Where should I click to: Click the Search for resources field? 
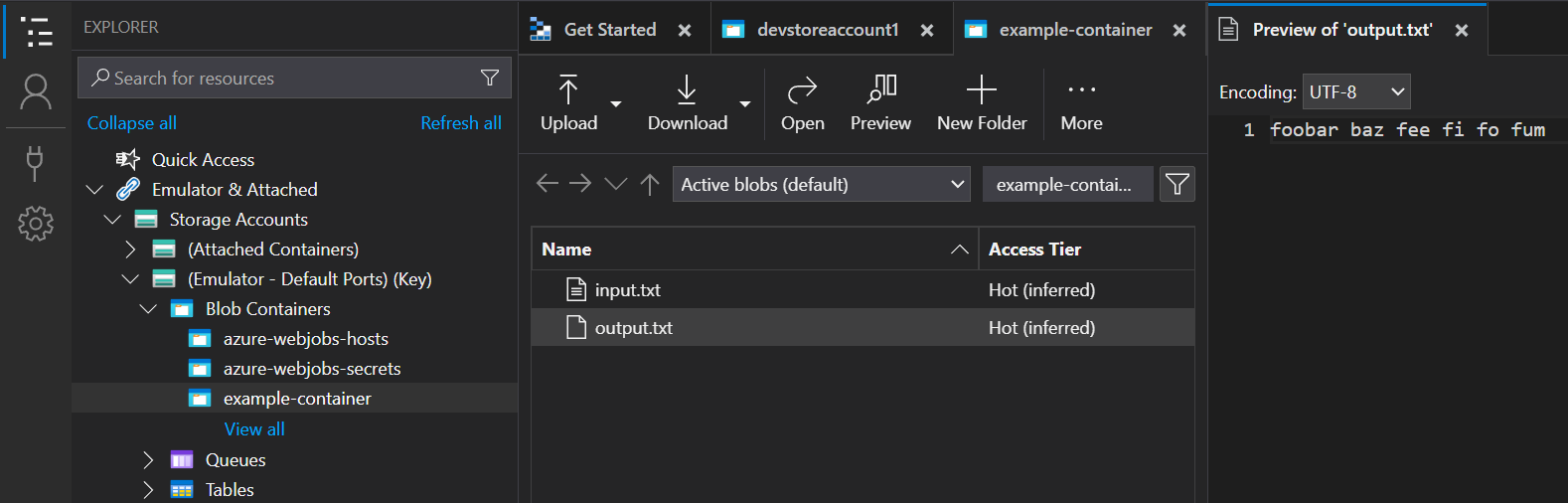coord(283,79)
